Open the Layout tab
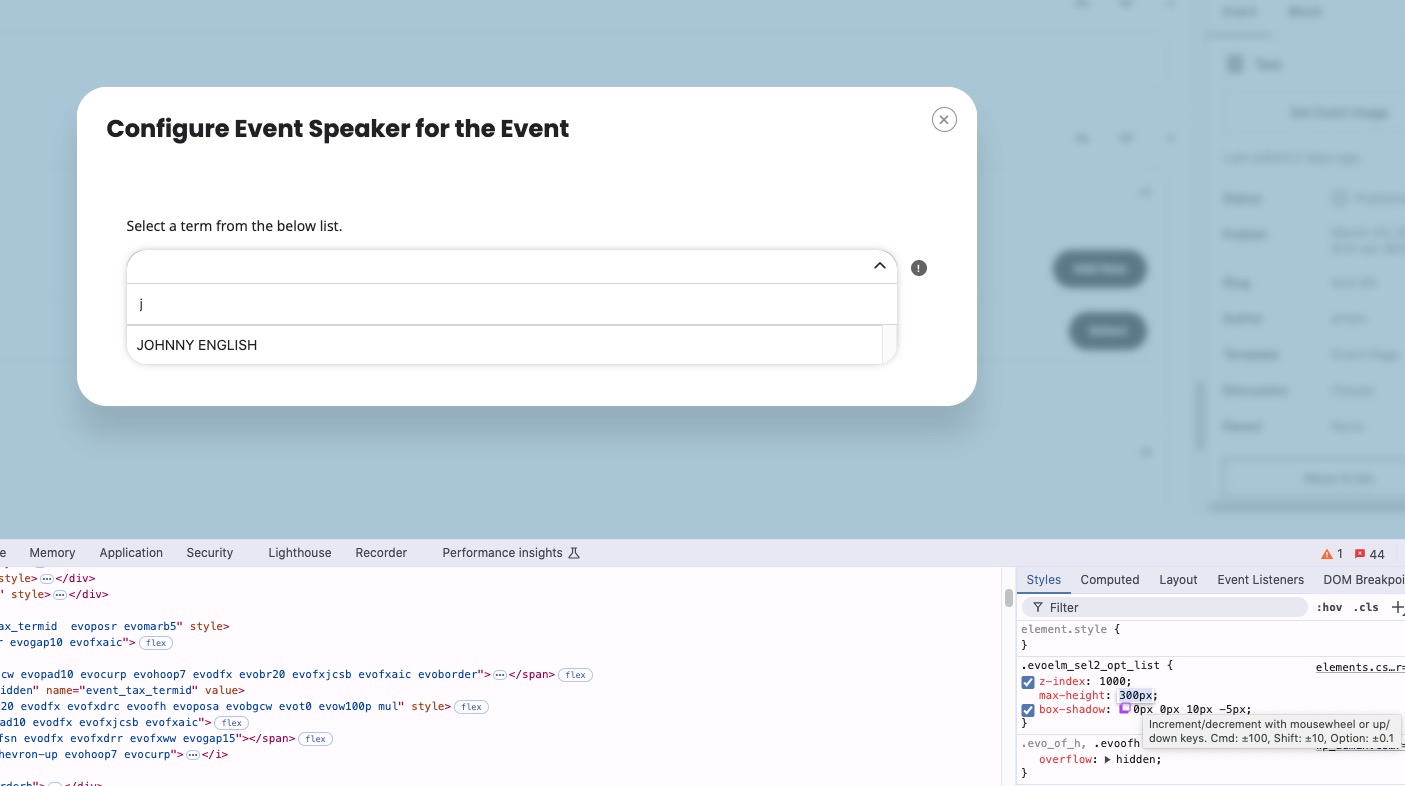Image resolution: width=1405 pixels, height=786 pixels. (1178, 580)
